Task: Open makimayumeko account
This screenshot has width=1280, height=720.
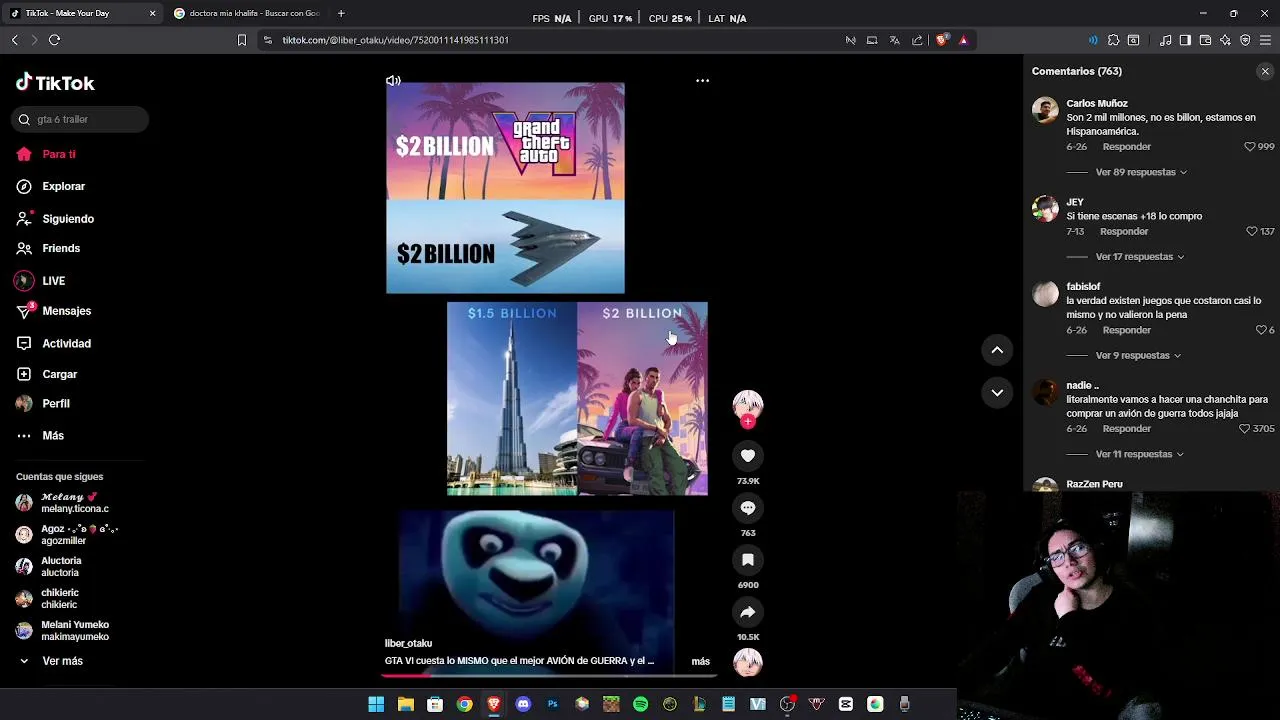Action: (63, 631)
